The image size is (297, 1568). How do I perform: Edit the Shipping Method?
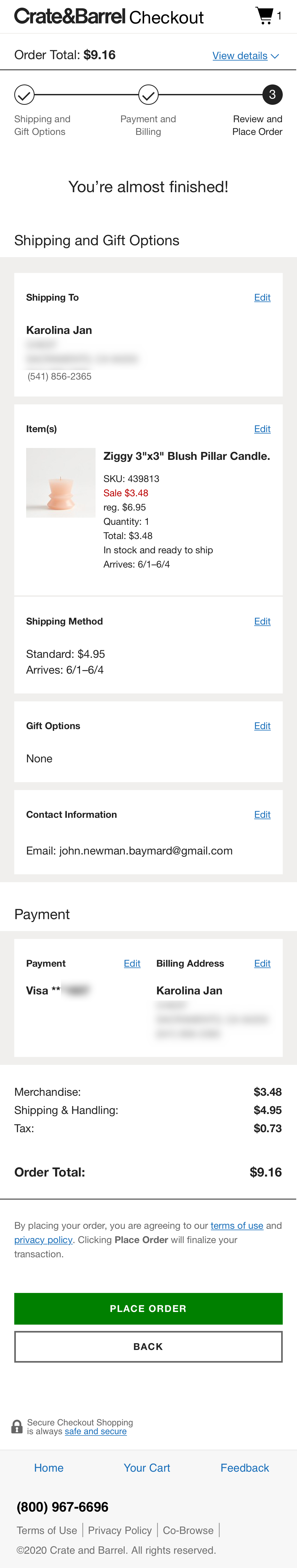tap(262, 621)
